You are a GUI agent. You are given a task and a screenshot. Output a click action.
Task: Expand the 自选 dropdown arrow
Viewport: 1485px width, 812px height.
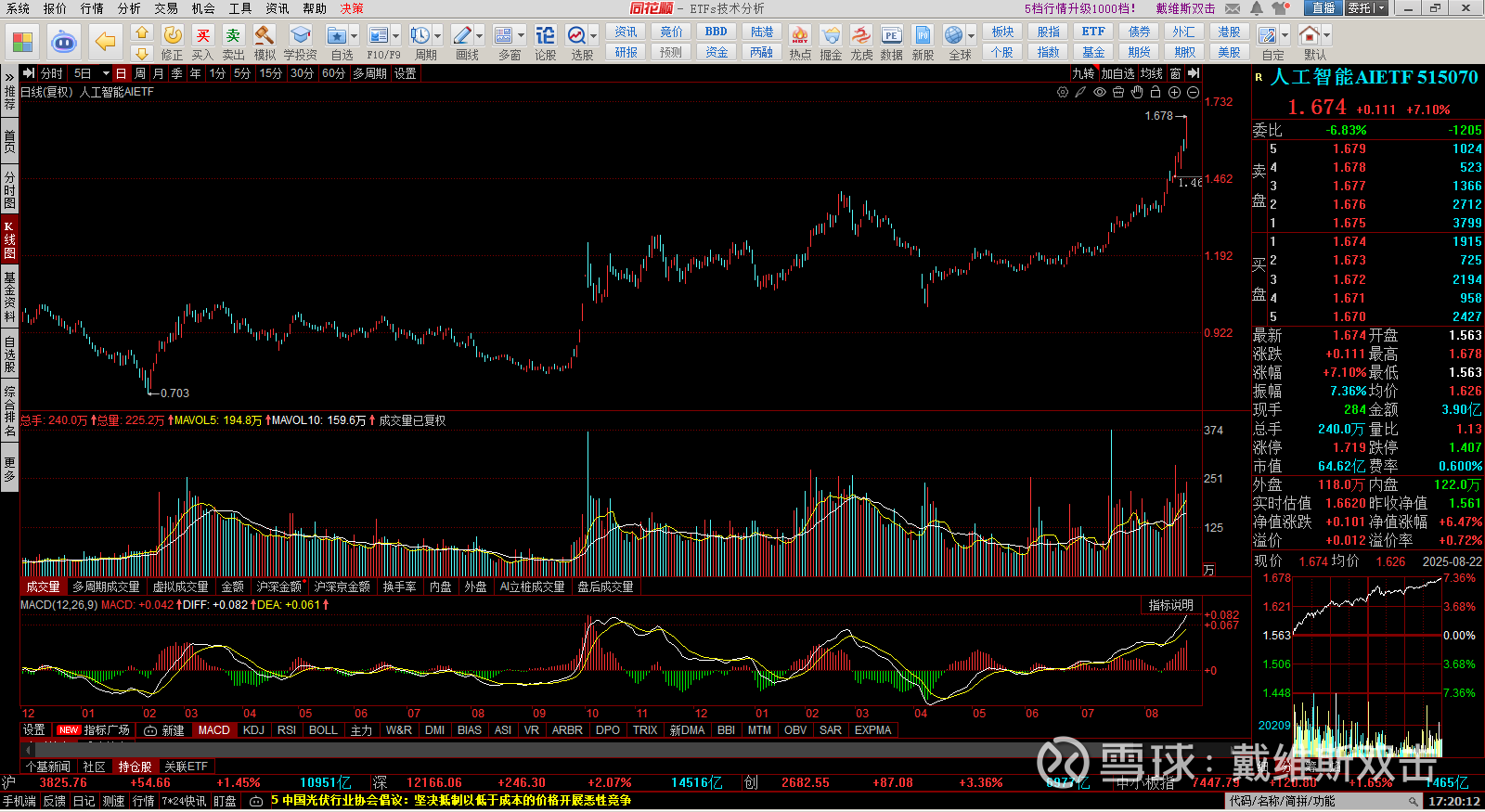click(x=354, y=36)
